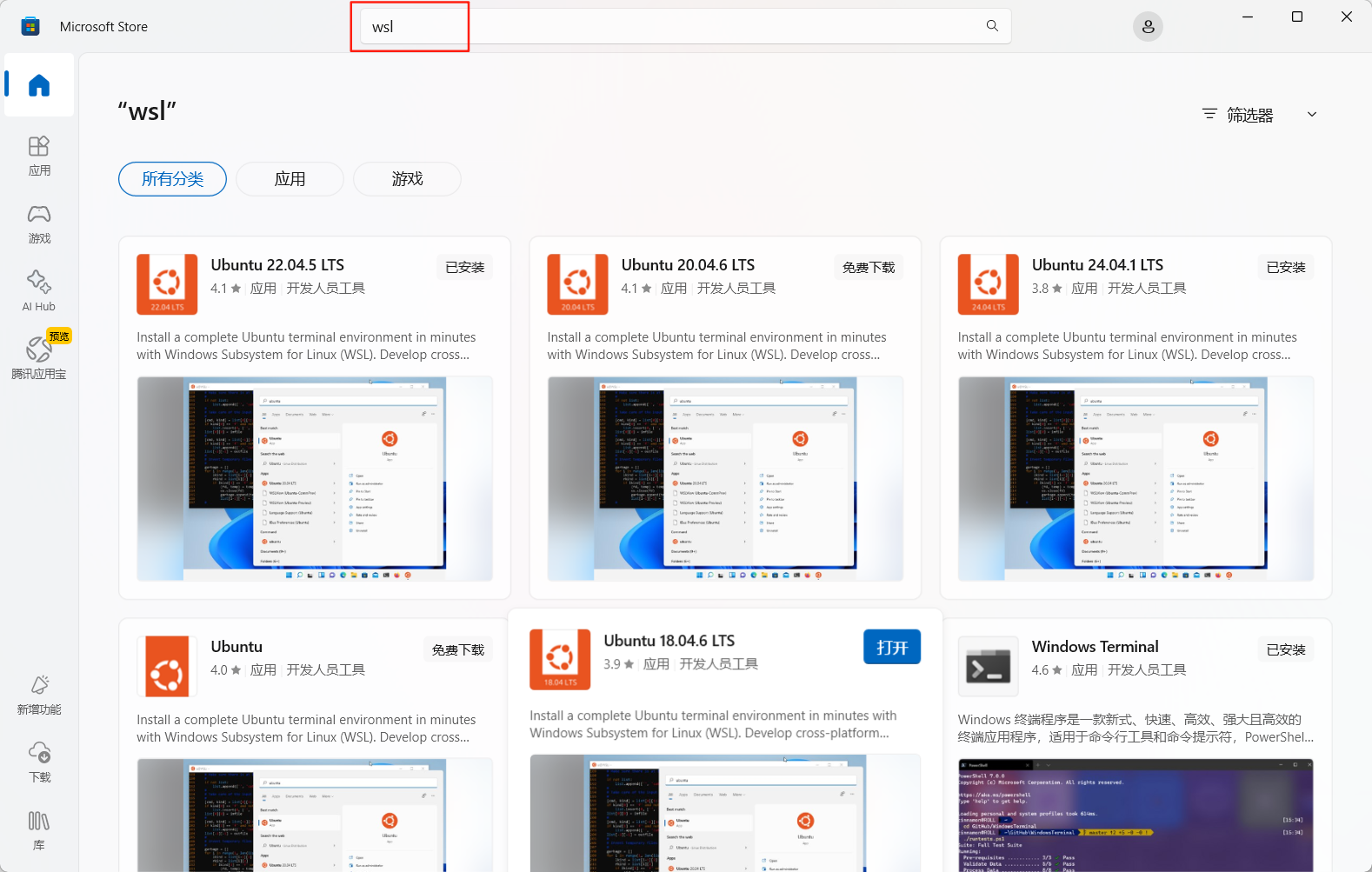This screenshot has height=872, width=1372.
Task: Select the 游戏 category tab
Action: (x=407, y=179)
